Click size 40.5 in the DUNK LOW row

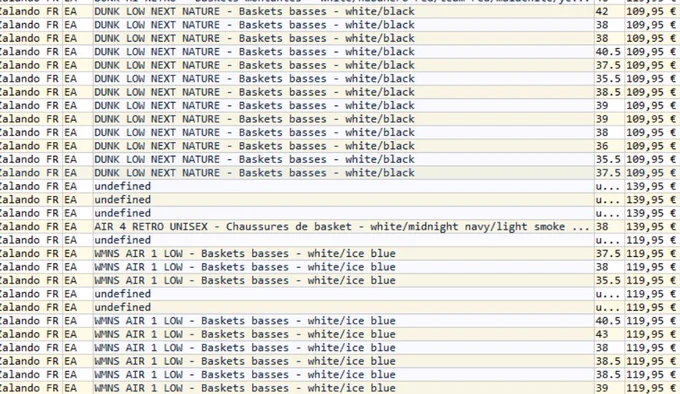click(x=608, y=52)
